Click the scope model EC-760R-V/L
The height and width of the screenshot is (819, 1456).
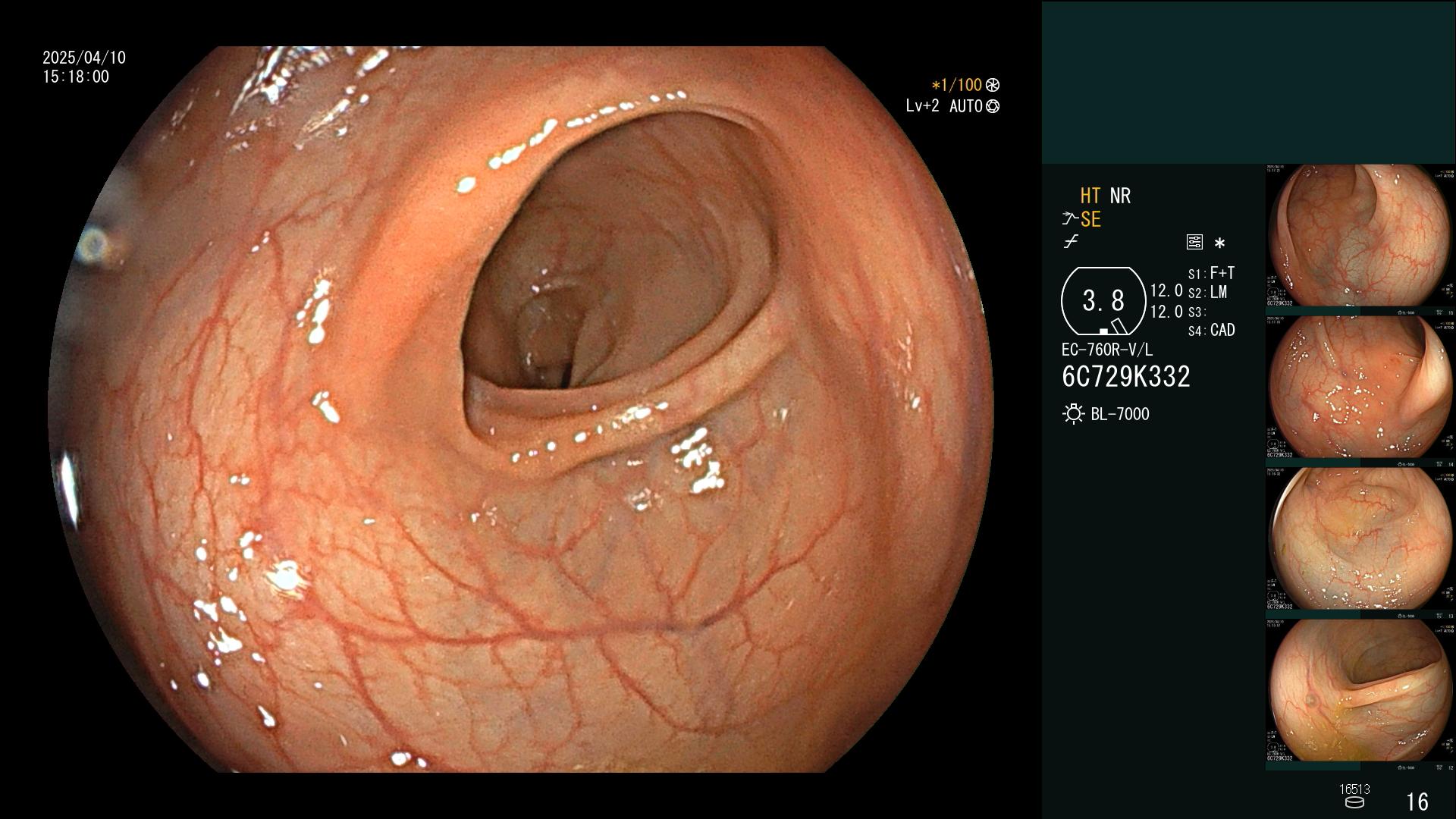[1107, 350]
